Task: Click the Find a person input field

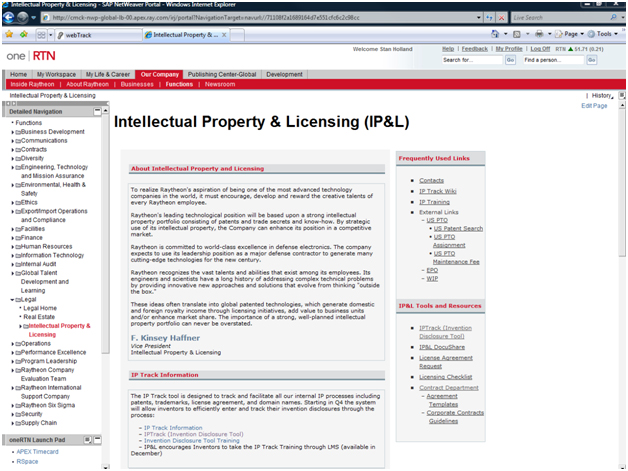Action: click(x=554, y=60)
